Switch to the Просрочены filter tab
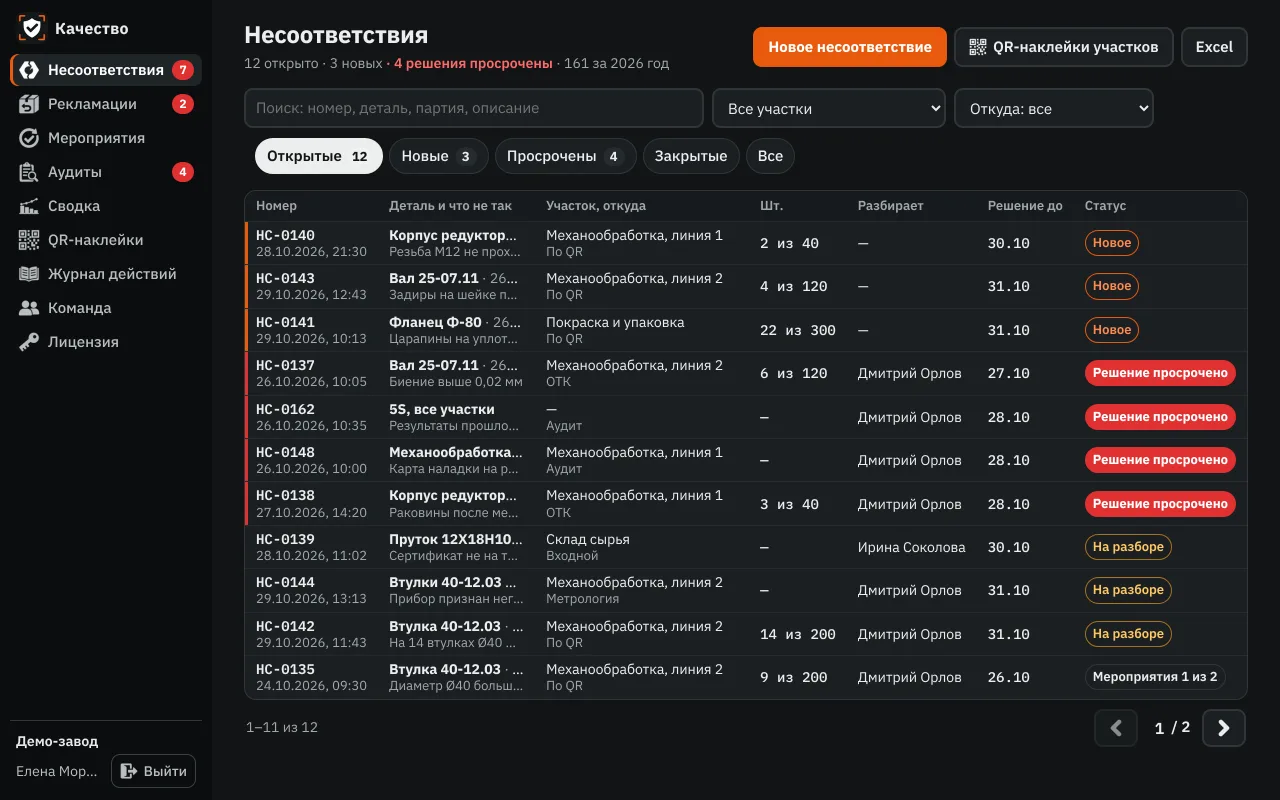This screenshot has height=800, width=1280. pos(566,156)
